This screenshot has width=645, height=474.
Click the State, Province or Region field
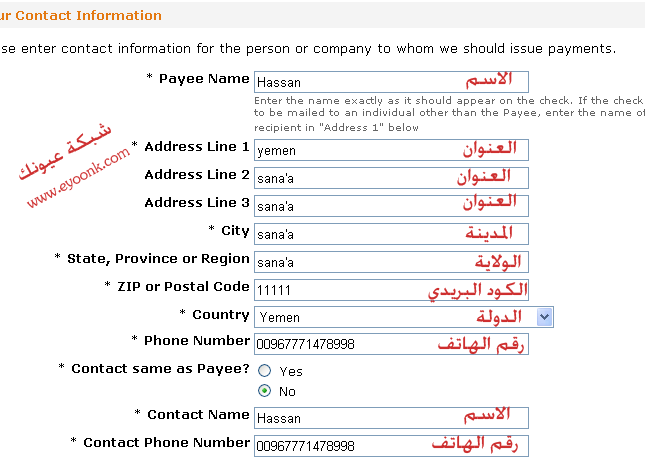click(x=391, y=262)
